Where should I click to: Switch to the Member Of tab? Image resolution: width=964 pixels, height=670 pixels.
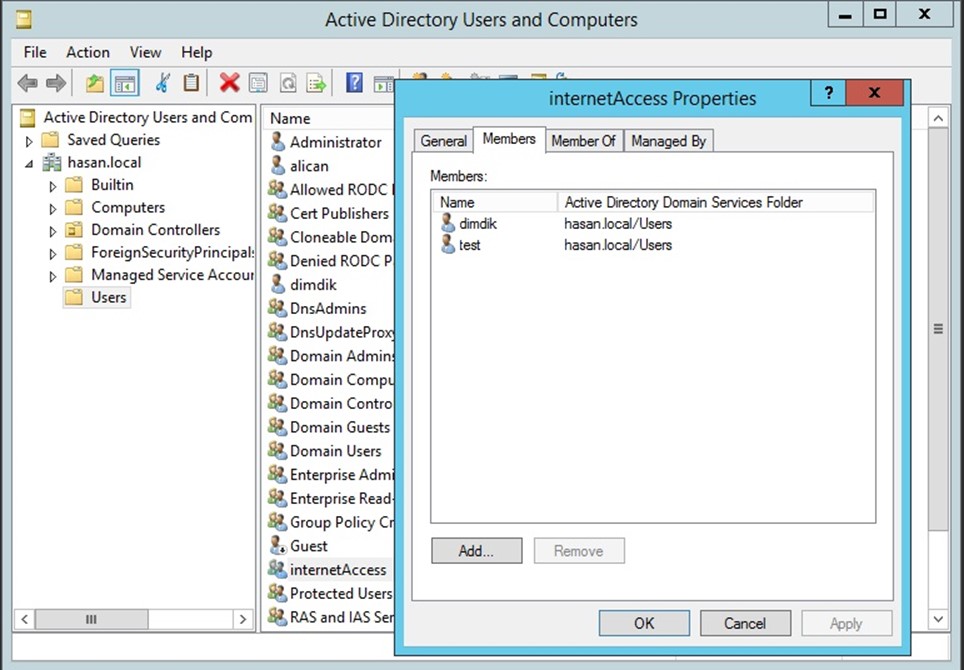pyautogui.click(x=583, y=141)
